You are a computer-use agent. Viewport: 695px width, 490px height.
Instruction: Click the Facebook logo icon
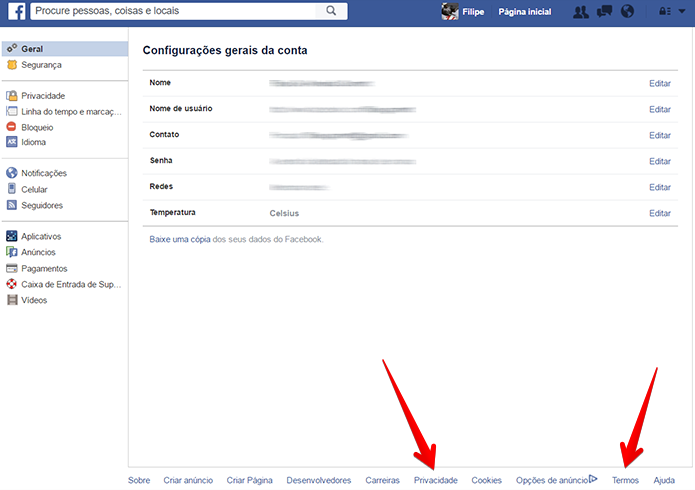coord(16,11)
